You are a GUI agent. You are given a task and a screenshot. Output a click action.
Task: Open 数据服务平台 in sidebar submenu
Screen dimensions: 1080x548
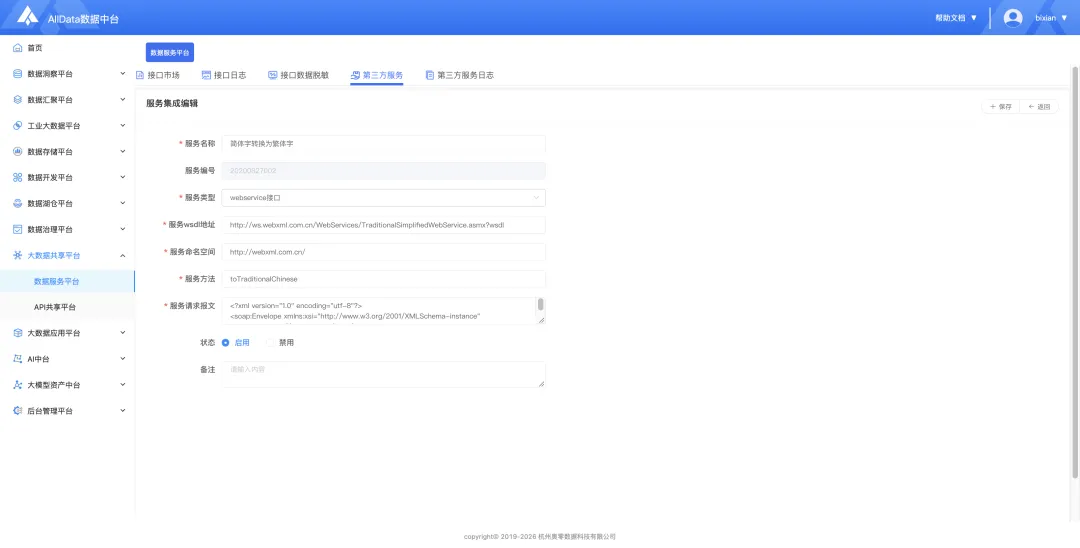68,282
